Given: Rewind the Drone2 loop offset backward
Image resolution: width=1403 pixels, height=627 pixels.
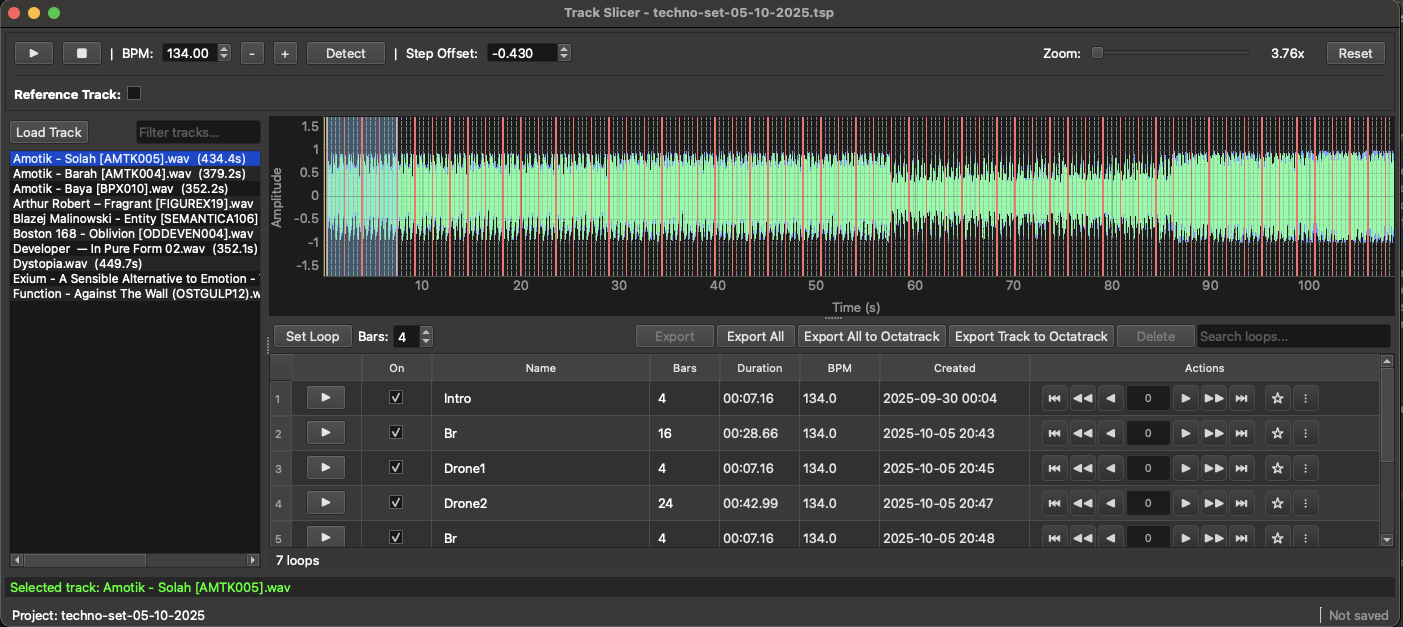Looking at the screenshot, I should 1082,503.
